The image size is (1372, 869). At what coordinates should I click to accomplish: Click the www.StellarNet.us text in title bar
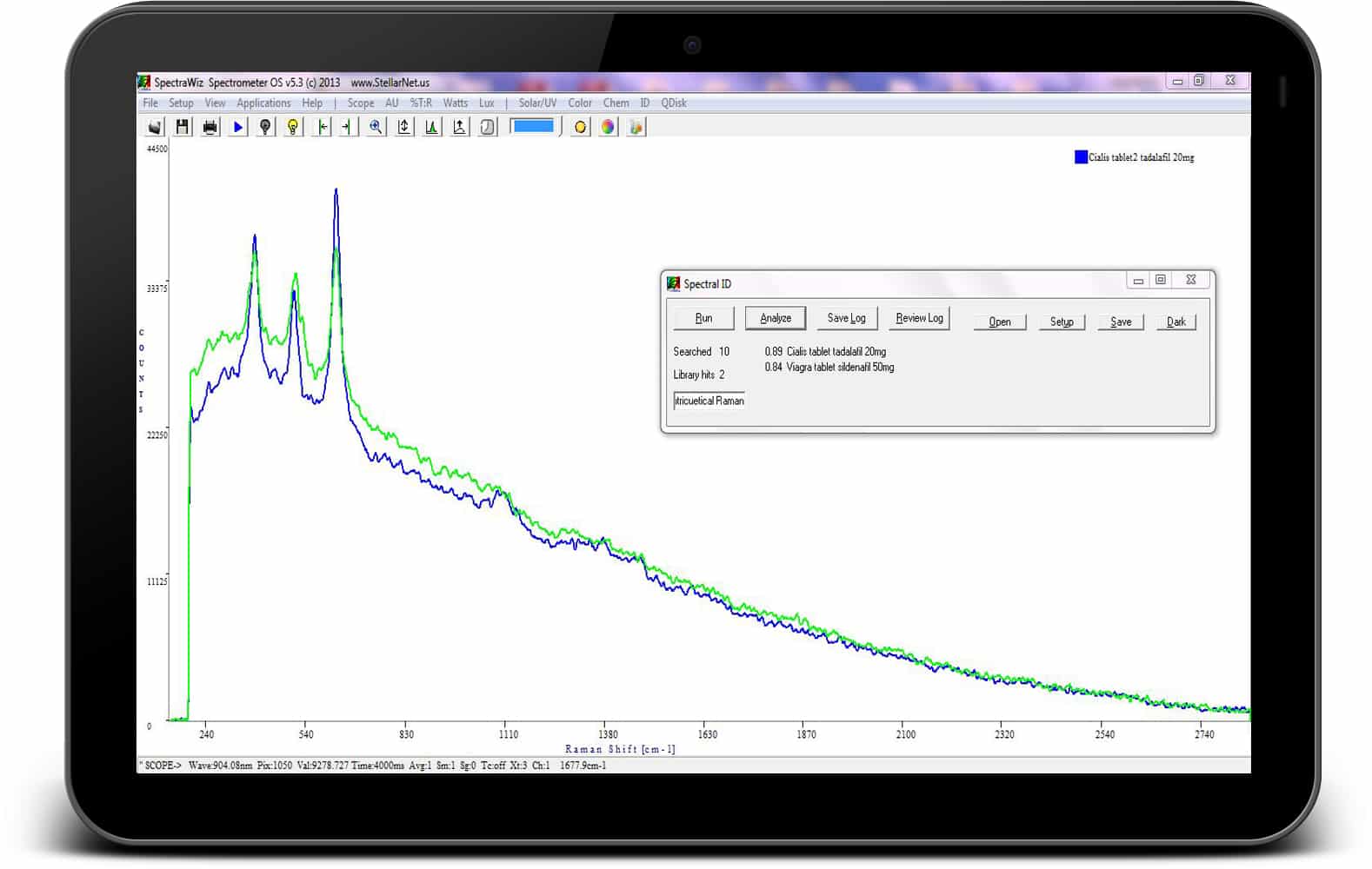click(390, 83)
